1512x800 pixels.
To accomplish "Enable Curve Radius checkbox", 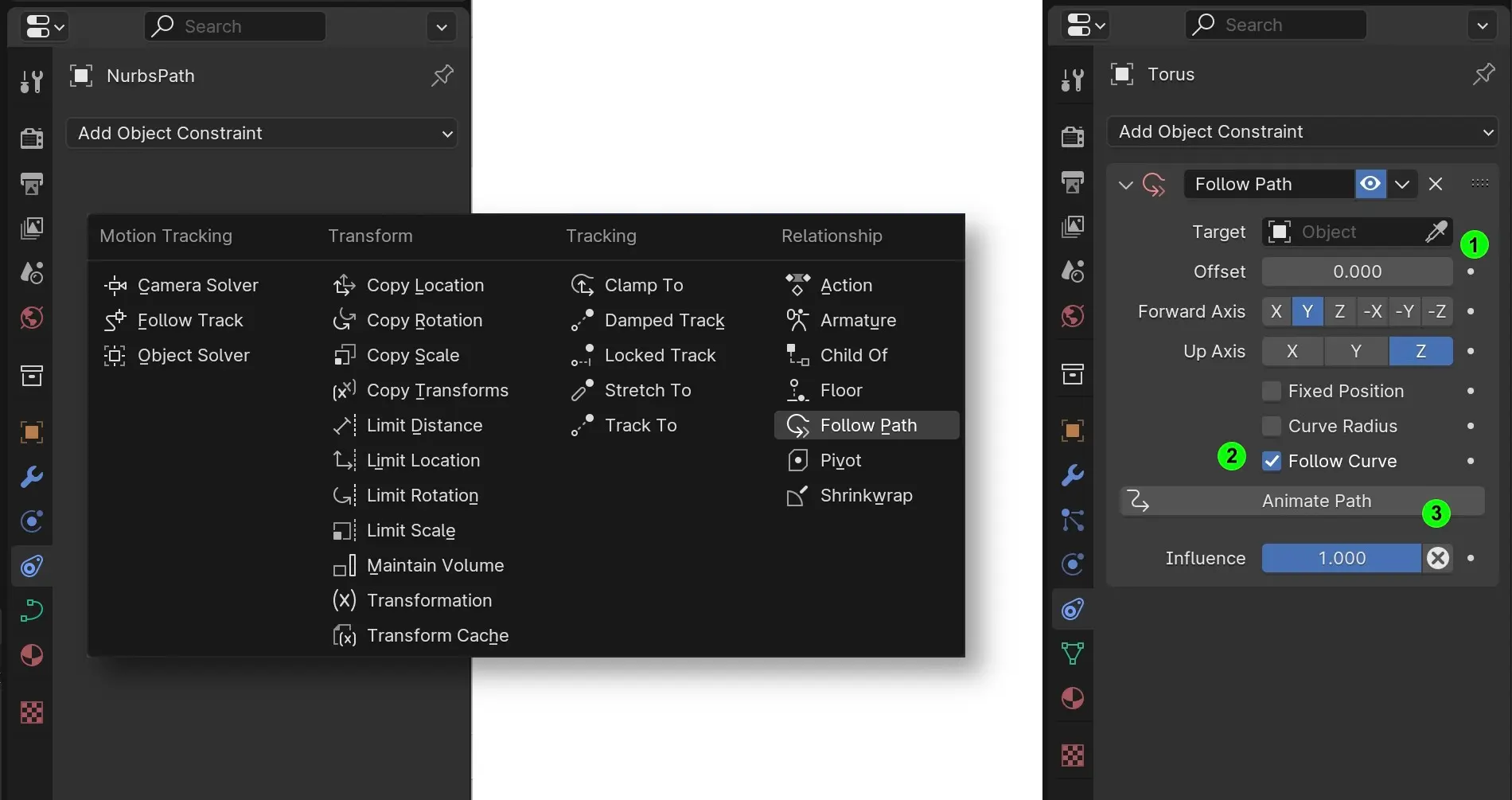I will pyautogui.click(x=1272, y=426).
